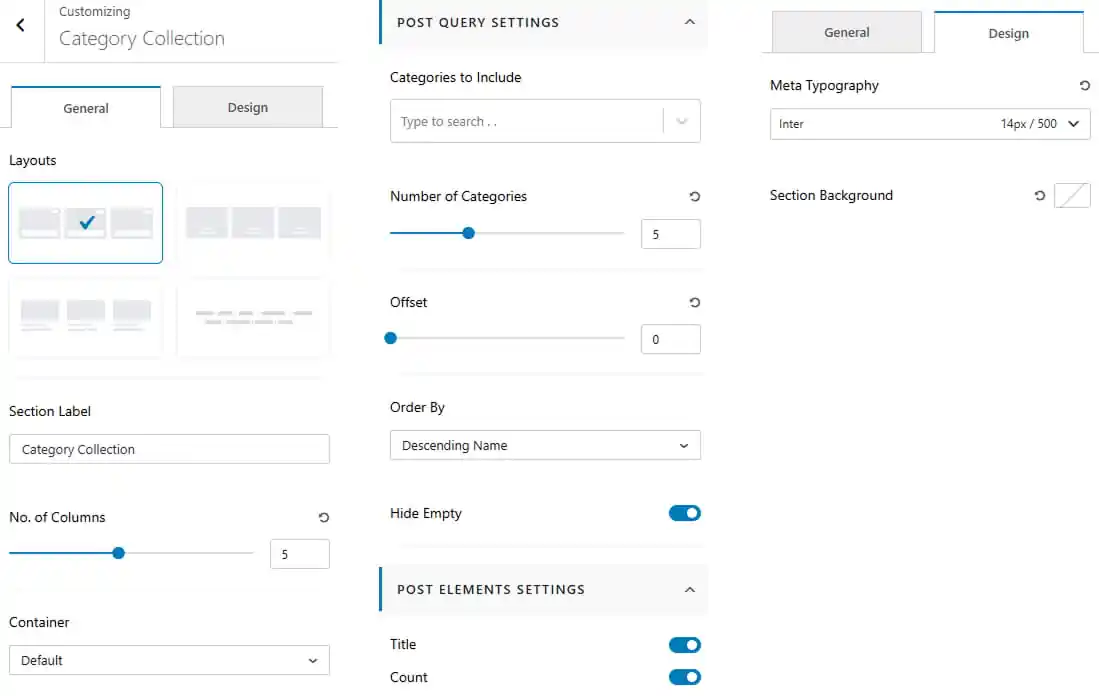
Task: Turn off the Title toggle
Action: pyautogui.click(x=684, y=645)
